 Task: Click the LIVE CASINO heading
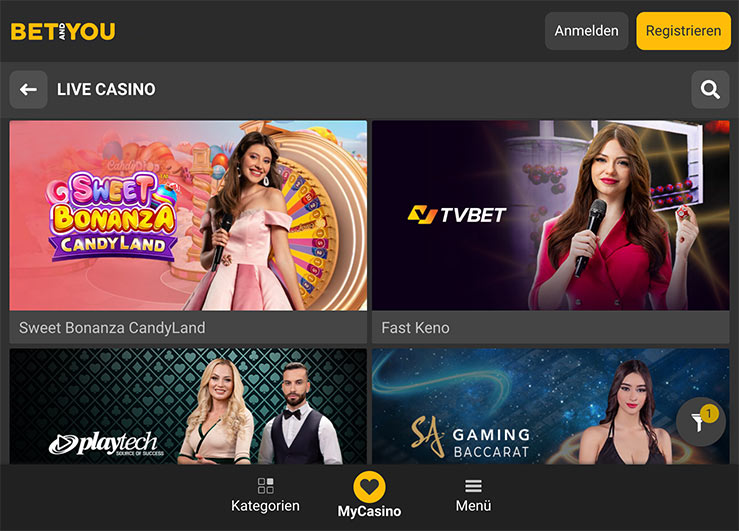106,90
